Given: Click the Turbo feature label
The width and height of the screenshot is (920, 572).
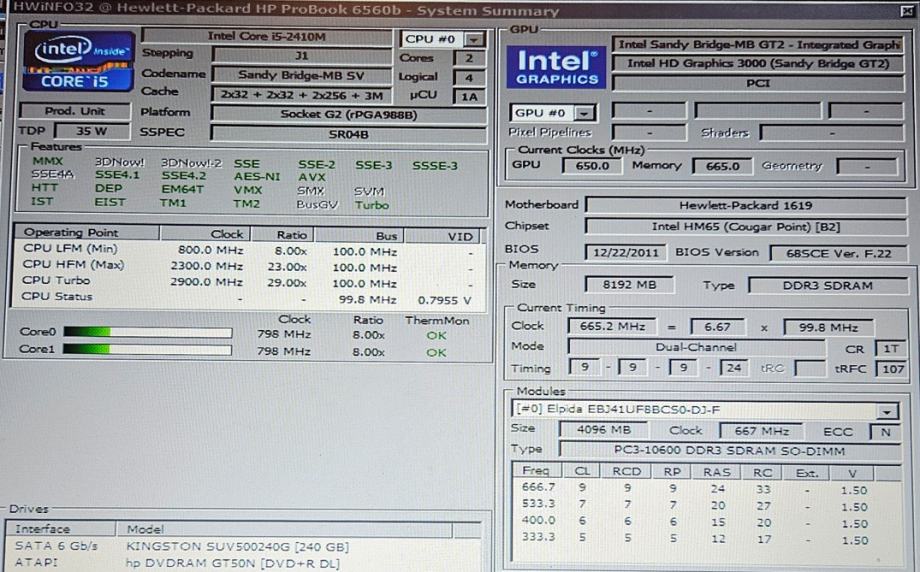Looking at the screenshot, I should click(x=372, y=205).
